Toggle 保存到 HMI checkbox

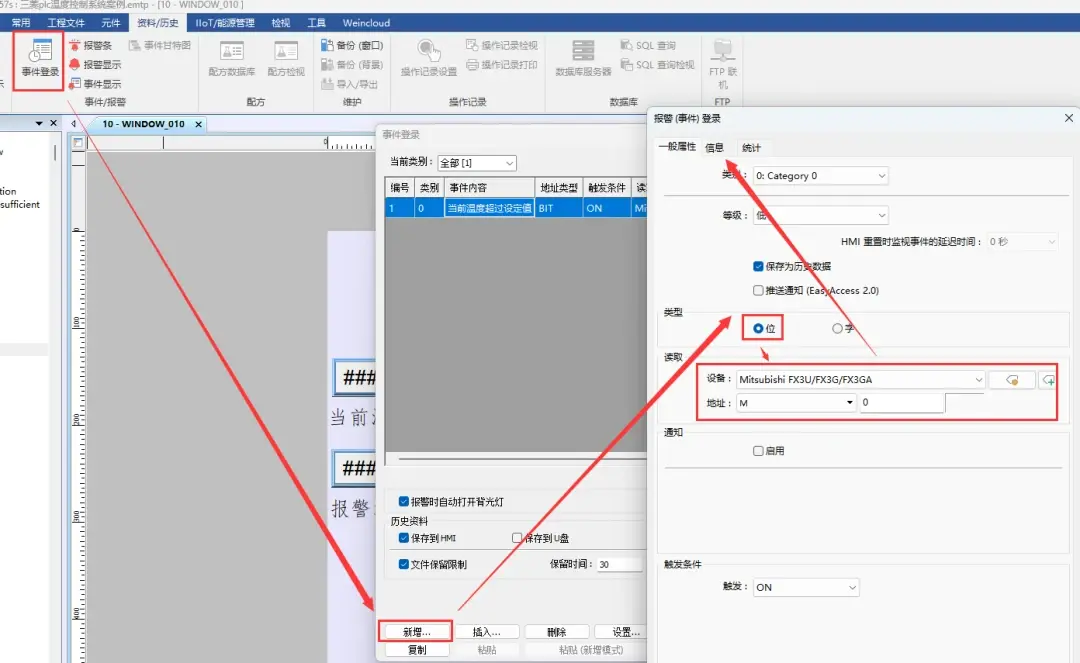[404, 538]
